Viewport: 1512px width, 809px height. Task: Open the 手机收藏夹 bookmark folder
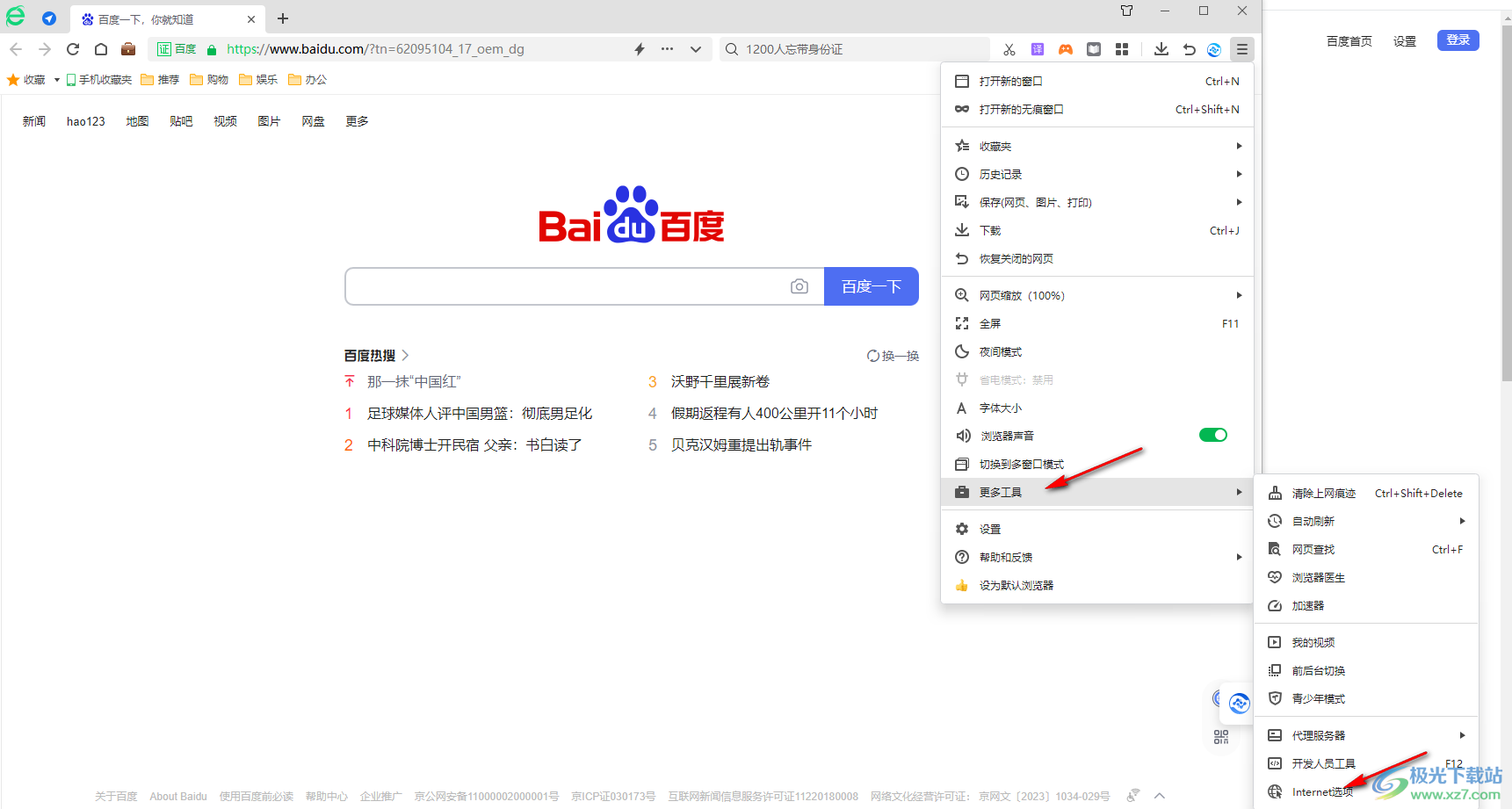[99, 80]
